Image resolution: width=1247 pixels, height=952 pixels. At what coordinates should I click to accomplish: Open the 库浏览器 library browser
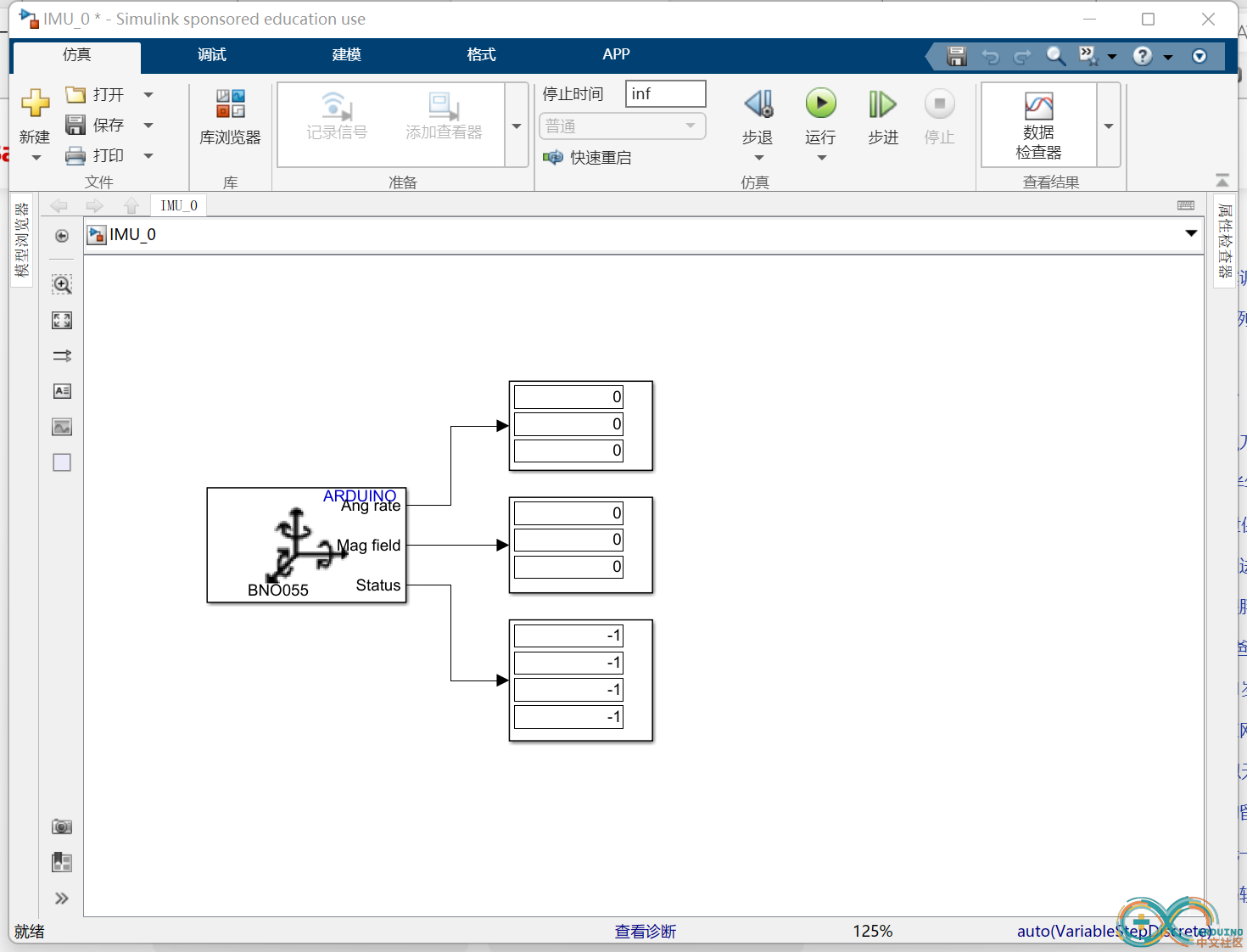pyautogui.click(x=230, y=116)
